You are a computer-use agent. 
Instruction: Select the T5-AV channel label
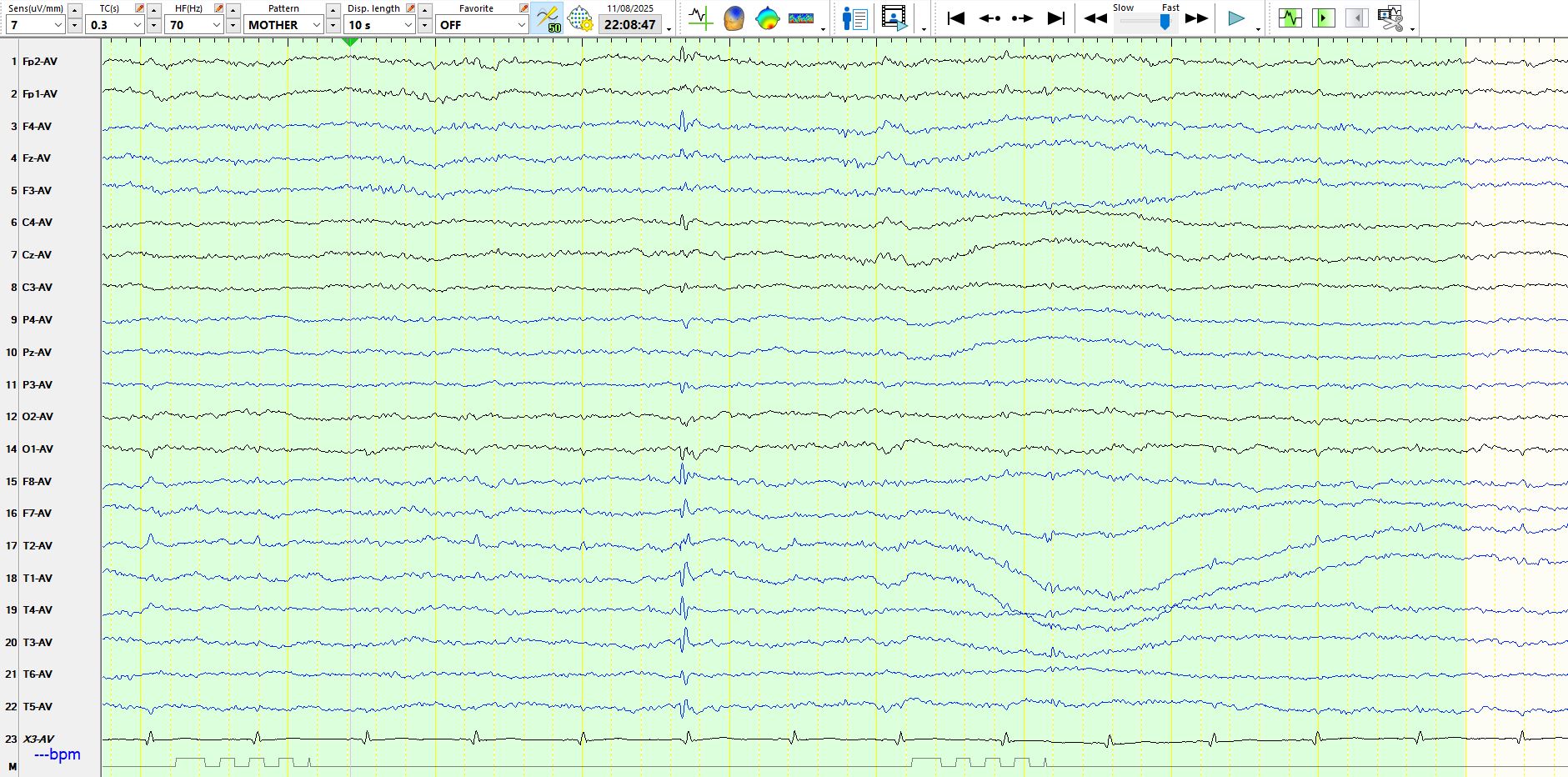[x=38, y=707]
